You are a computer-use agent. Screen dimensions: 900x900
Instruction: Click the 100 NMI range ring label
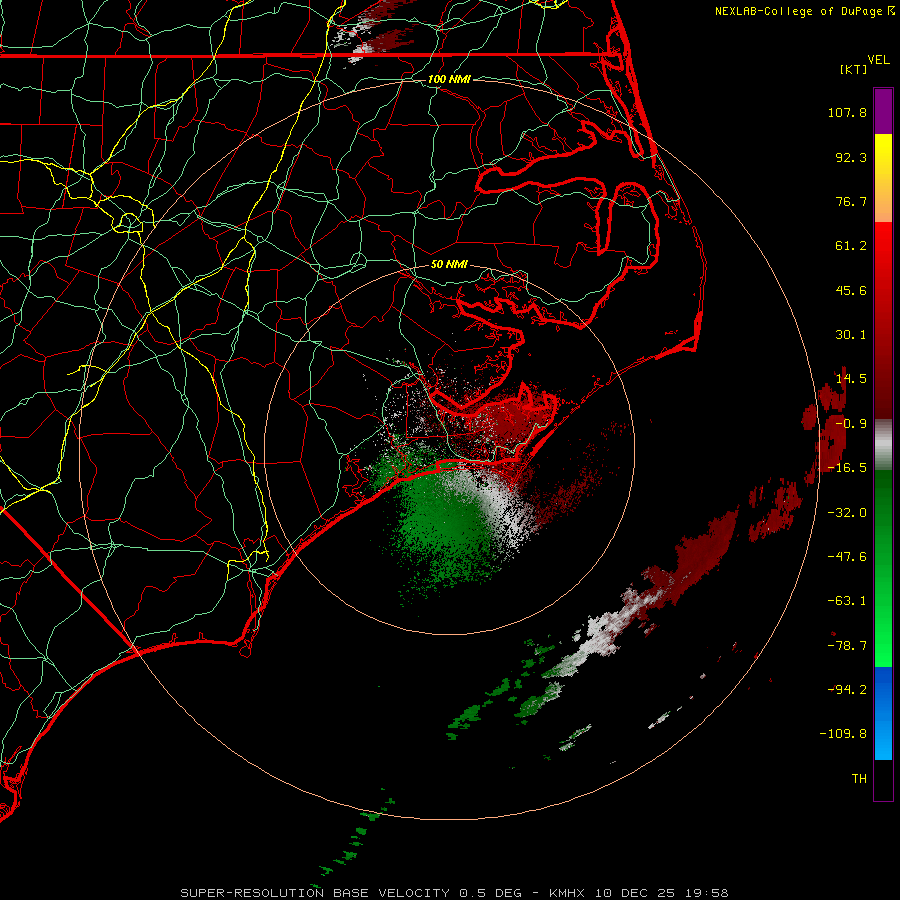[x=449, y=79]
